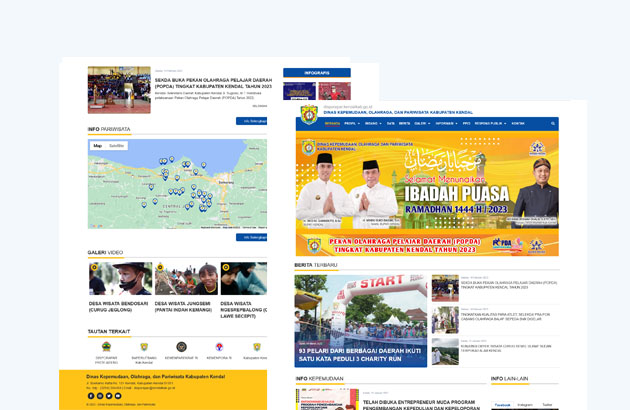Open Sekda Buka Pekan Olahraga Pelajar headline
Screen dimensions: 630x410
click(x=212, y=83)
